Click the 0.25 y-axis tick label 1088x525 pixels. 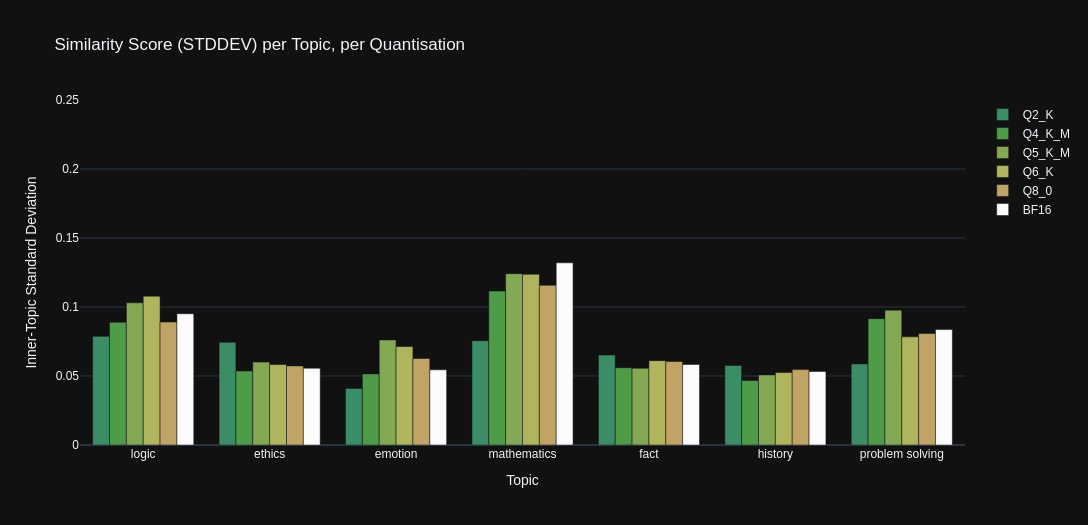(x=67, y=100)
